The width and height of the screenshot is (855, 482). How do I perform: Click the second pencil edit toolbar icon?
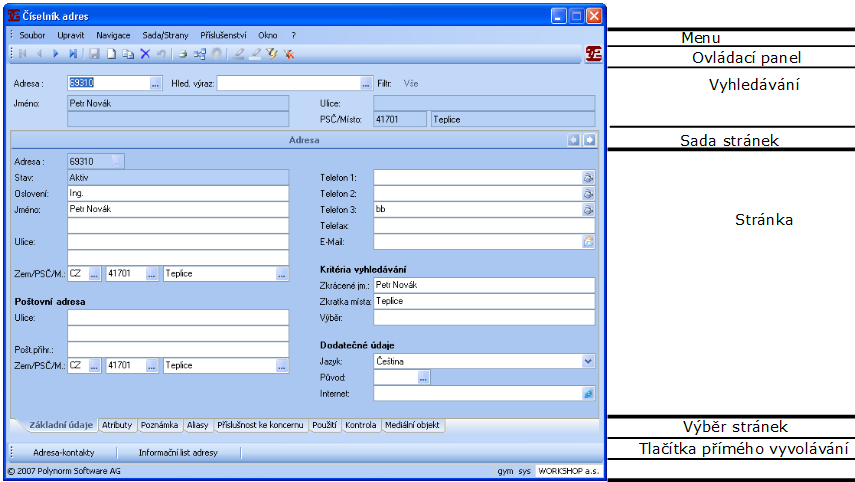[255, 54]
